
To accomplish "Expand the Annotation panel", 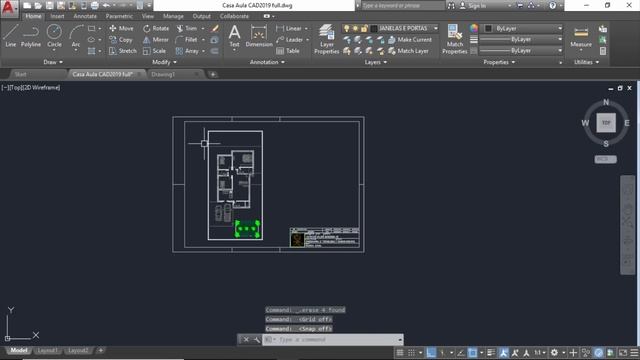I will (x=267, y=62).
